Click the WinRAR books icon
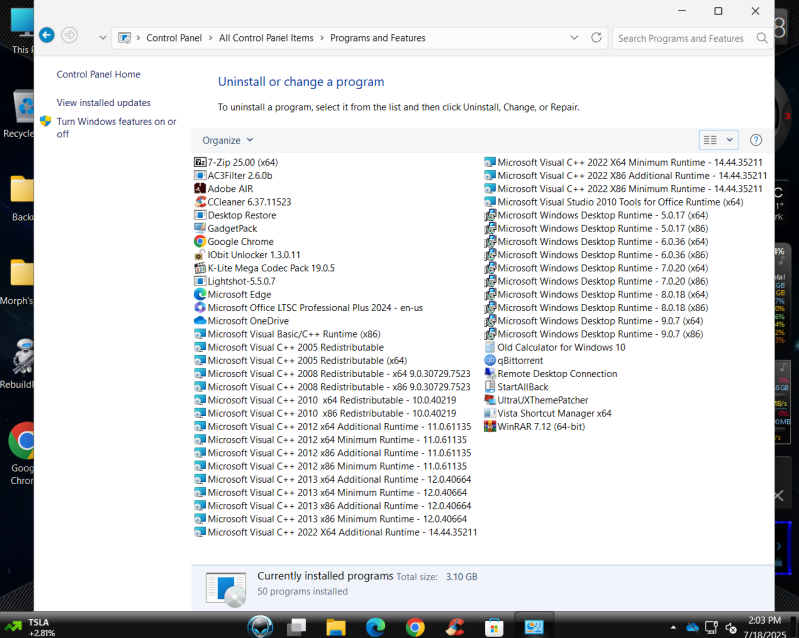Image resolution: width=799 pixels, height=638 pixels. coord(490,427)
